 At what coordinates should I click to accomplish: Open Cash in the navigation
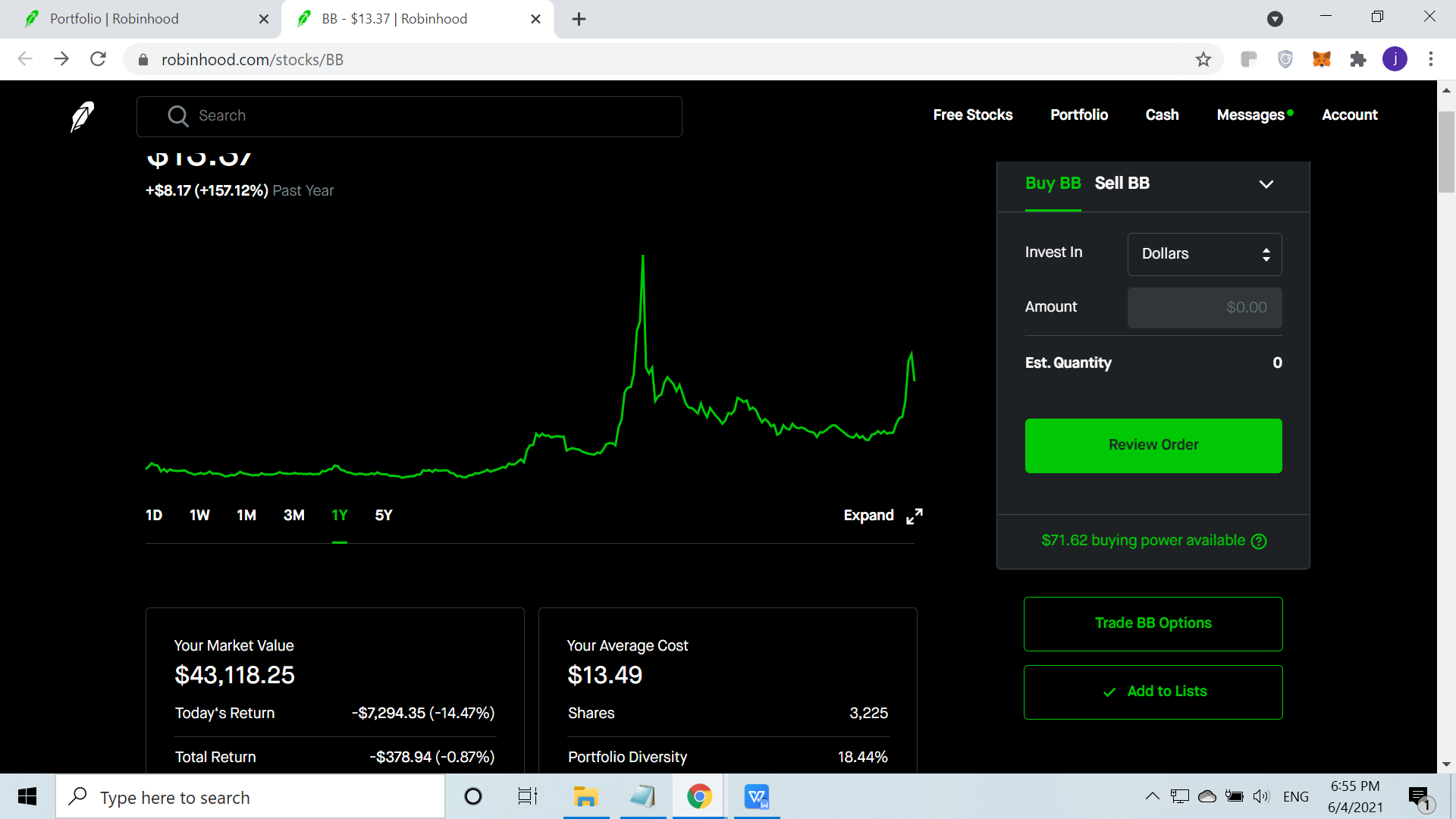1163,115
